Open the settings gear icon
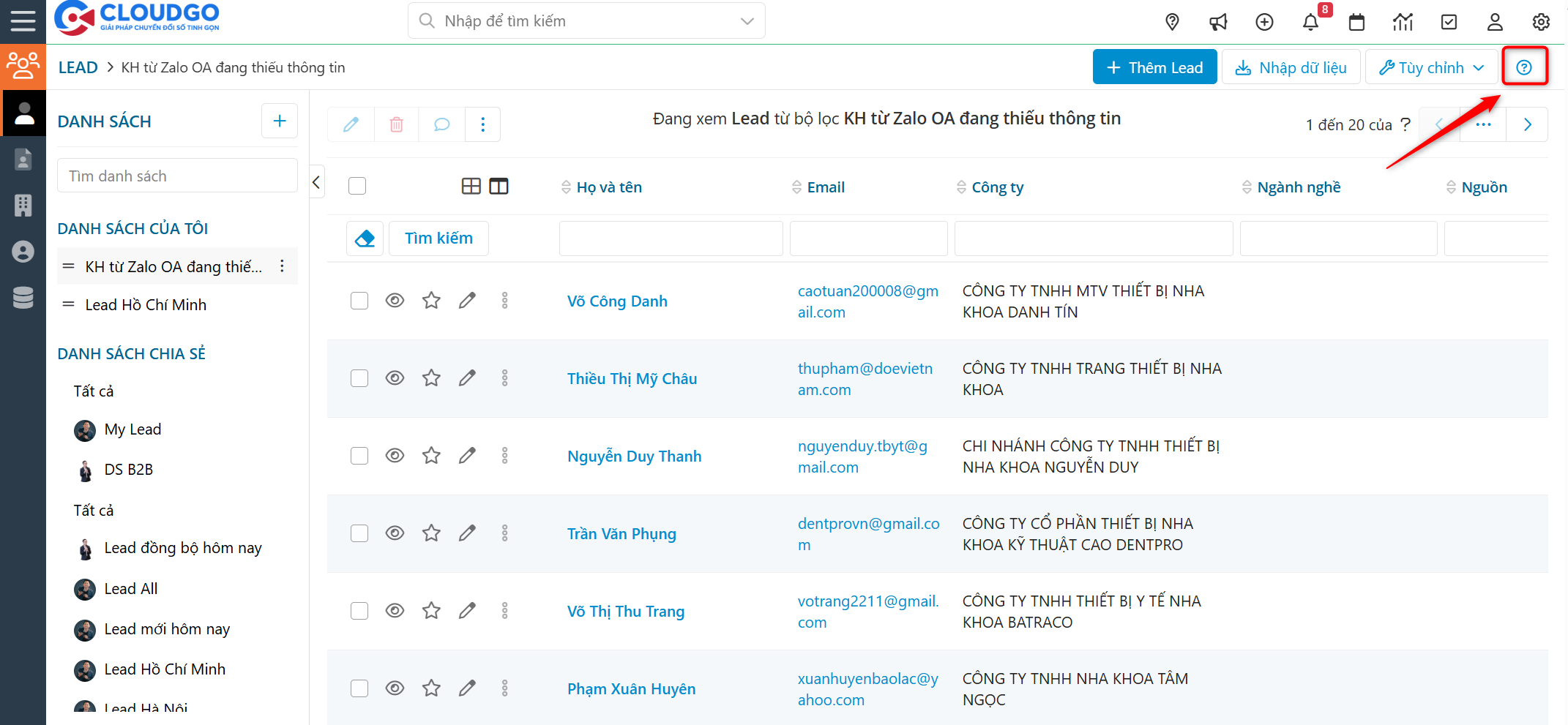The height and width of the screenshot is (725, 1568). [1541, 22]
